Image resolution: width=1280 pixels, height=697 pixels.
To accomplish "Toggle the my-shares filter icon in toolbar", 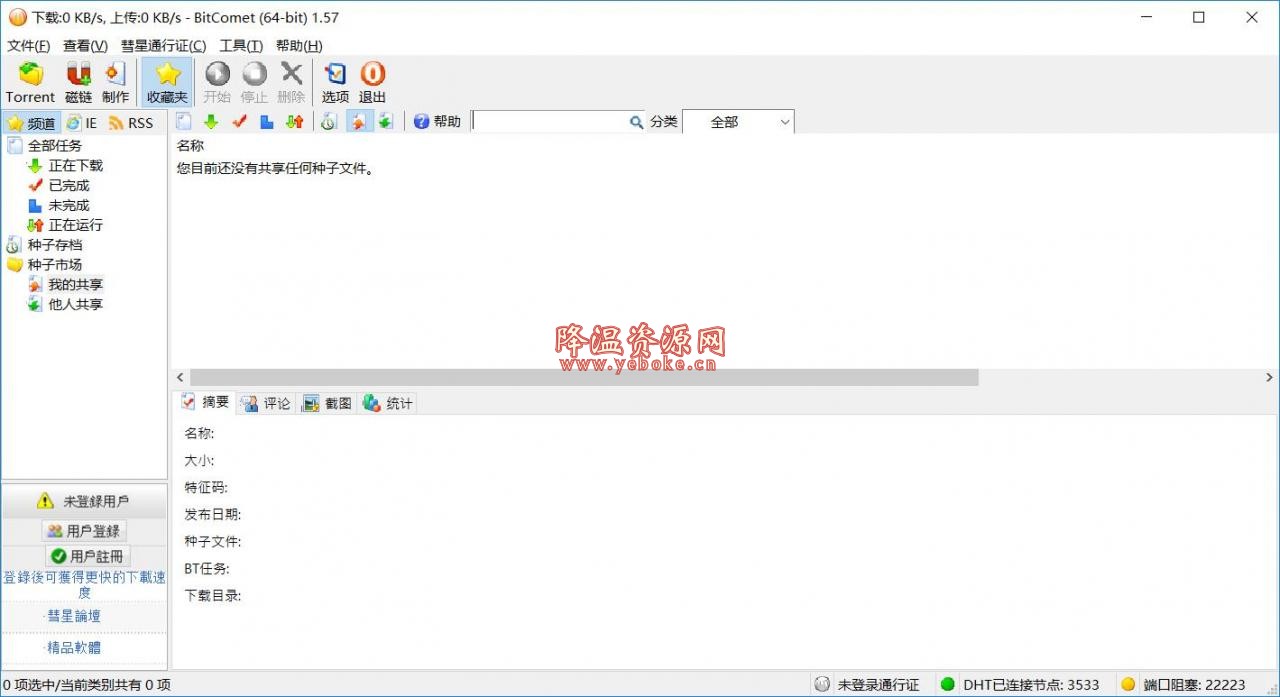I will (x=359, y=122).
